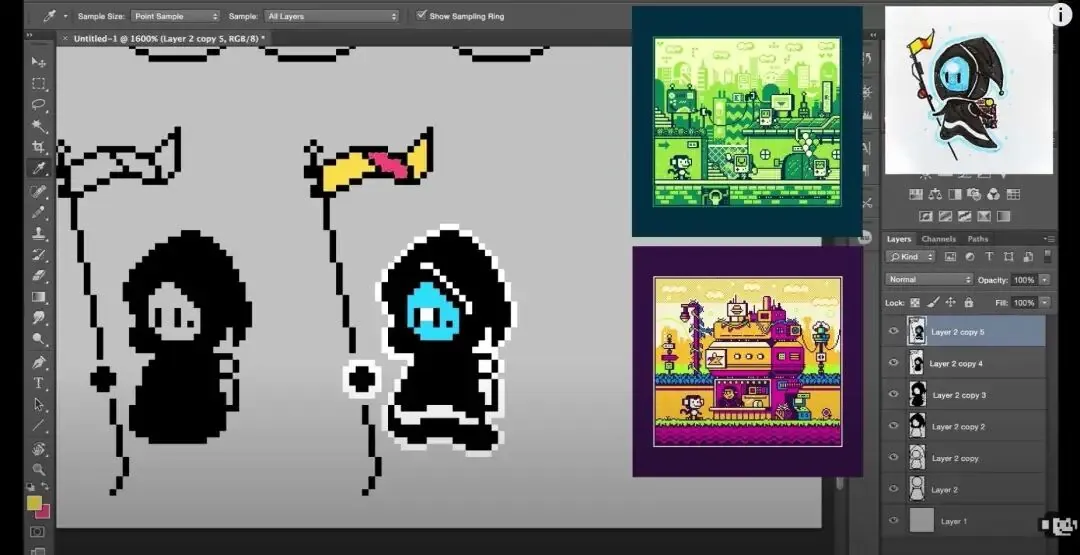Add a Threshold adjustment
The height and width of the screenshot is (555, 1080).
click(965, 216)
